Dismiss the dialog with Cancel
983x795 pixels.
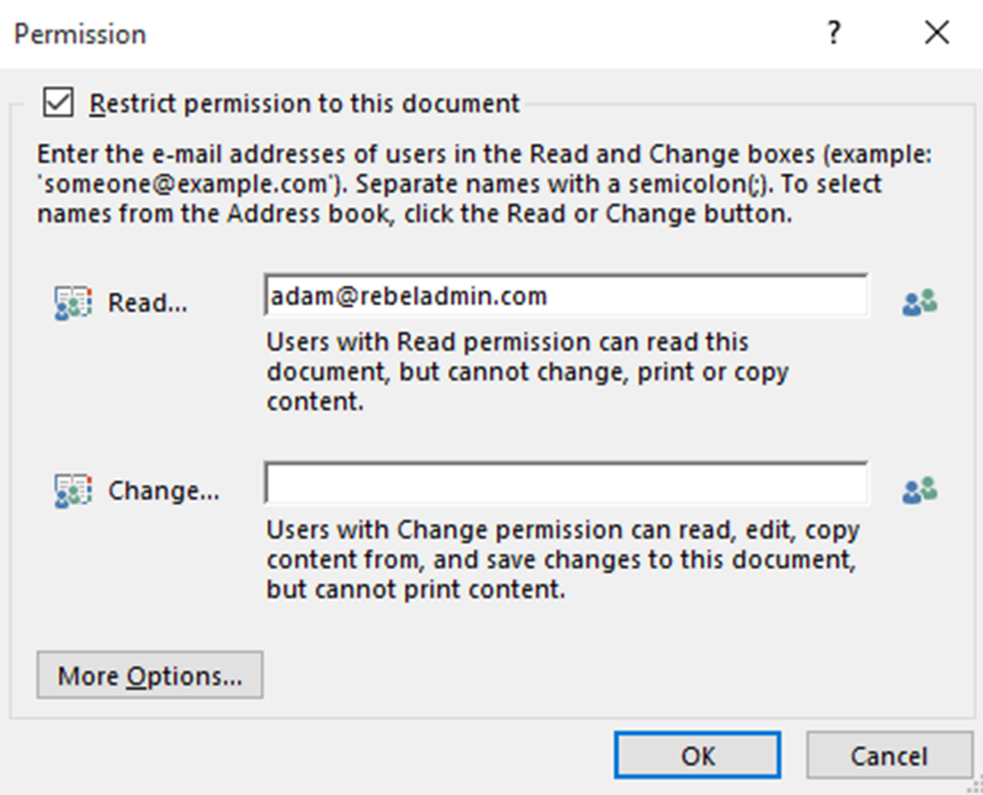pyautogui.click(x=889, y=756)
